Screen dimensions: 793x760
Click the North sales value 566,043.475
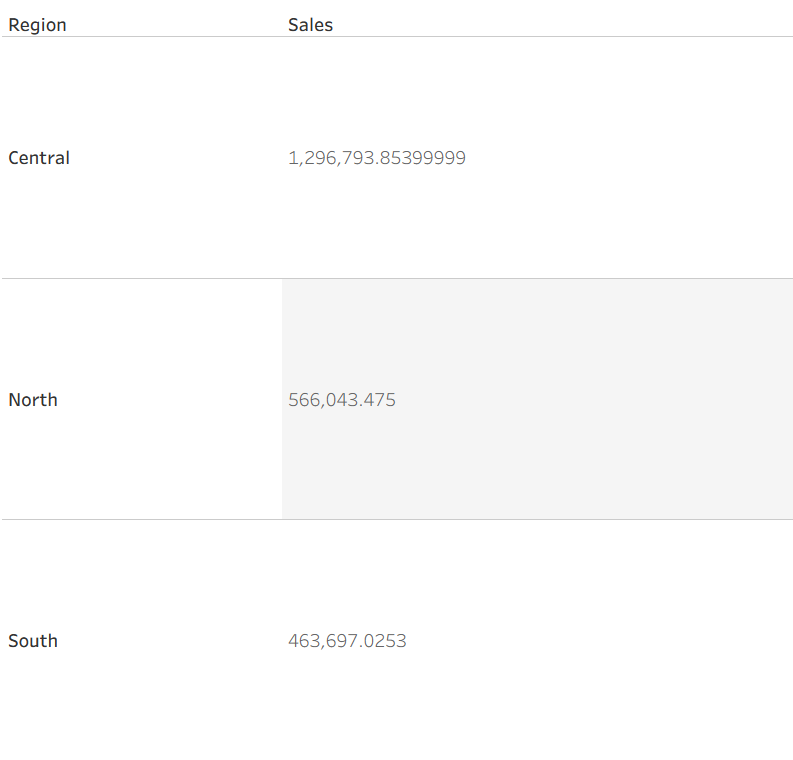(342, 400)
